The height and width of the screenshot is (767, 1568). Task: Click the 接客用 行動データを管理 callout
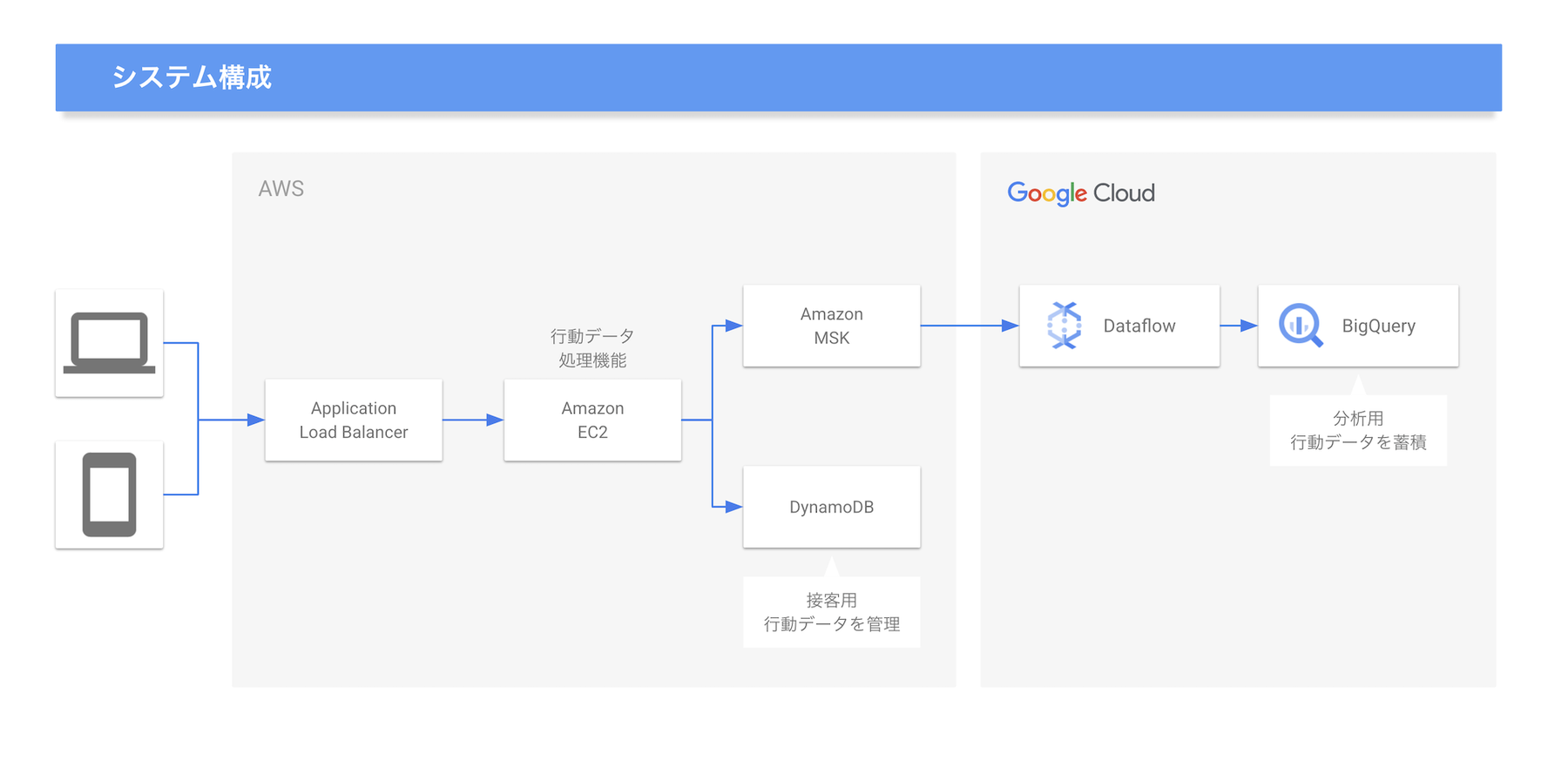[832, 612]
